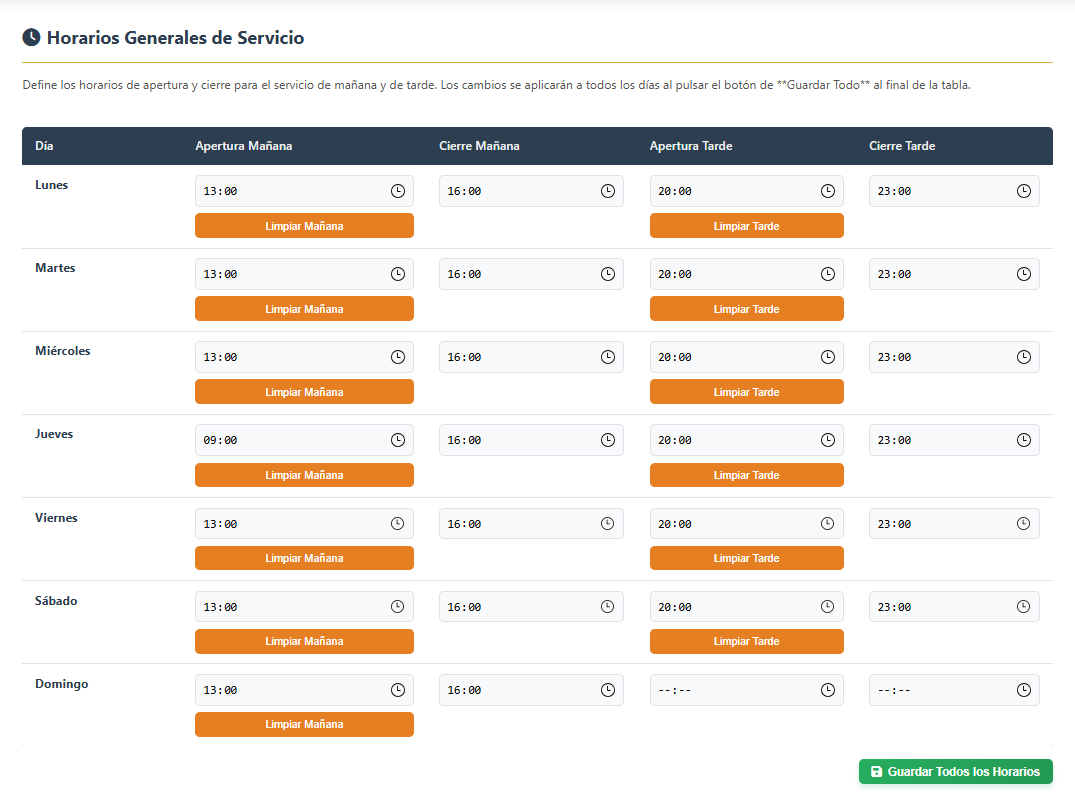Image resolution: width=1075 pixels, height=798 pixels.
Task: Click the clock icon for Martes morning closing
Action: (608, 274)
